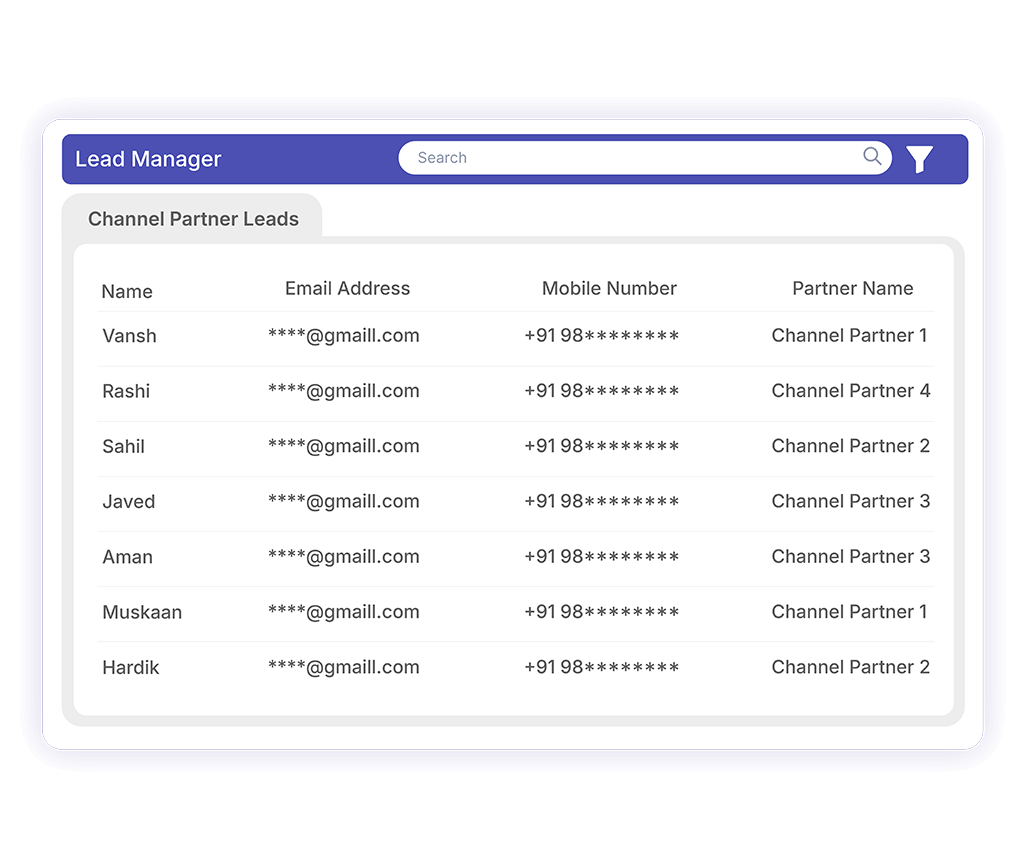Select the lead named Sahil
1024x867 pixels.
tap(123, 446)
